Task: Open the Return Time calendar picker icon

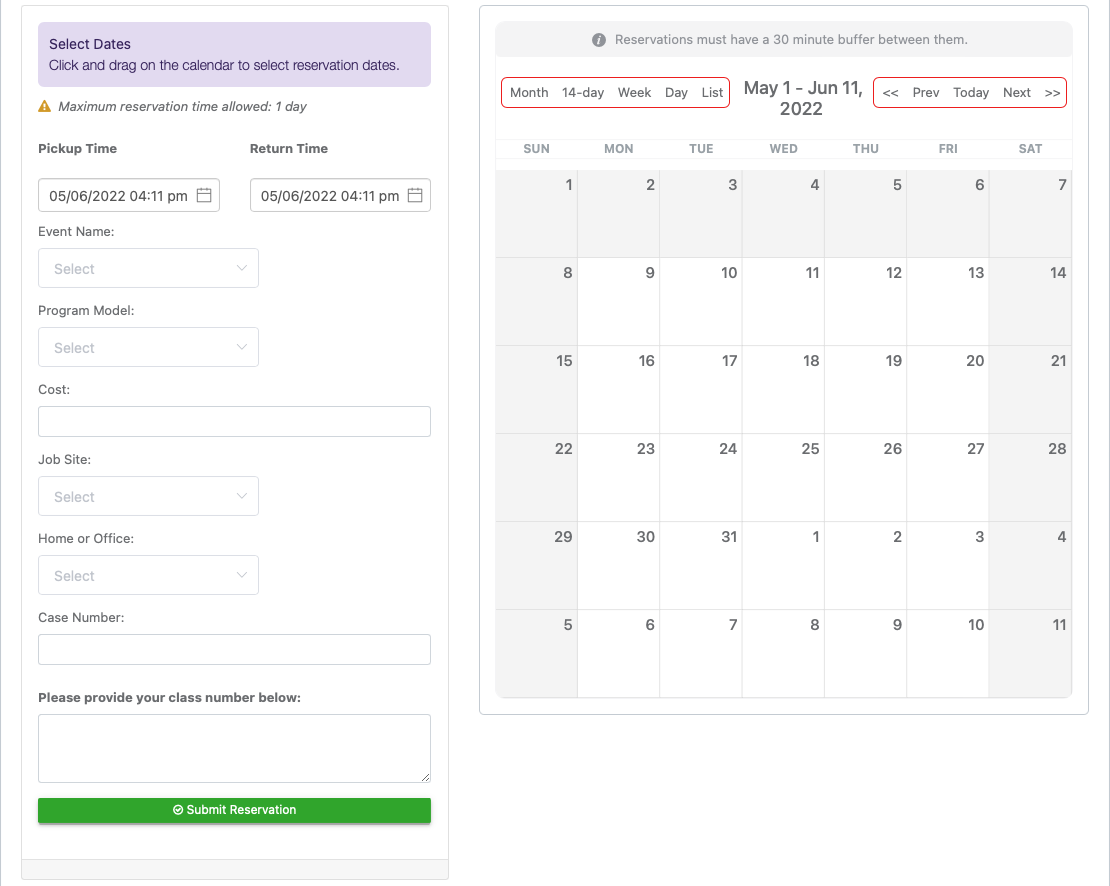Action: (414, 195)
